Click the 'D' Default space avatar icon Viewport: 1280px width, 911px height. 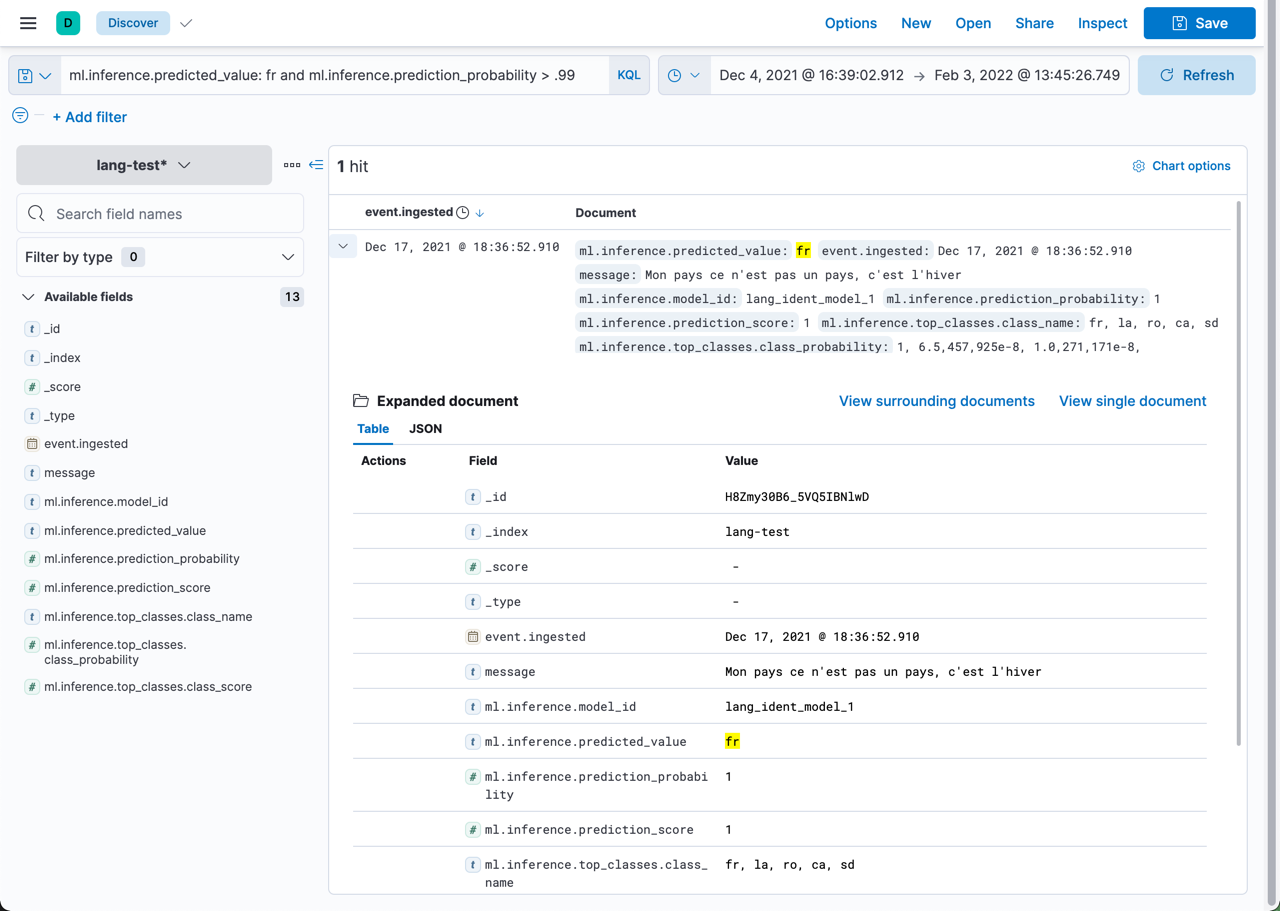(66, 22)
